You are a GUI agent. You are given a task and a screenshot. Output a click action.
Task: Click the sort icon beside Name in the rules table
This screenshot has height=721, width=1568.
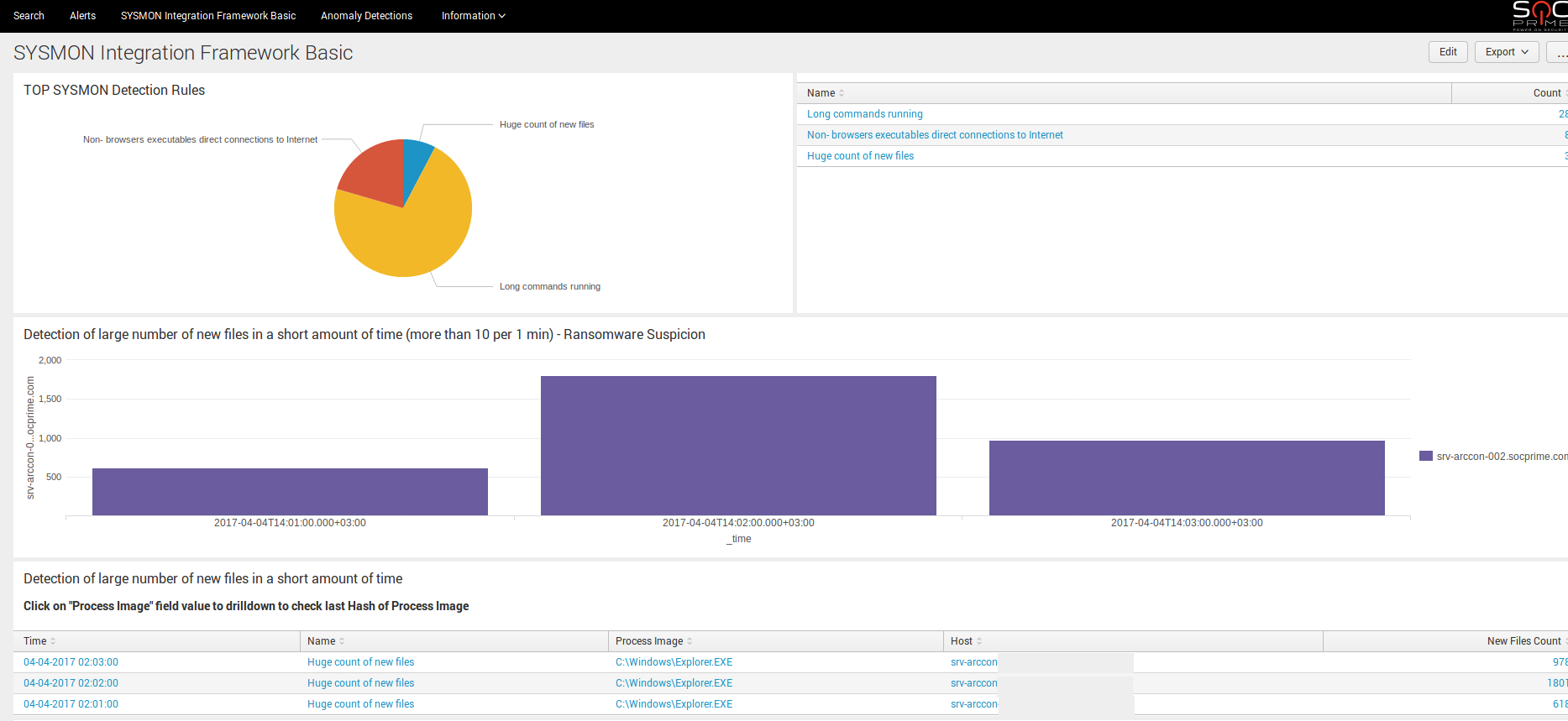click(x=842, y=93)
